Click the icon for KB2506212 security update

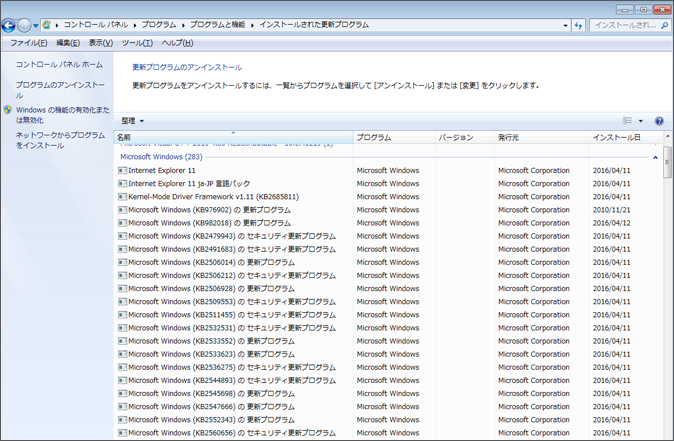click(x=123, y=276)
